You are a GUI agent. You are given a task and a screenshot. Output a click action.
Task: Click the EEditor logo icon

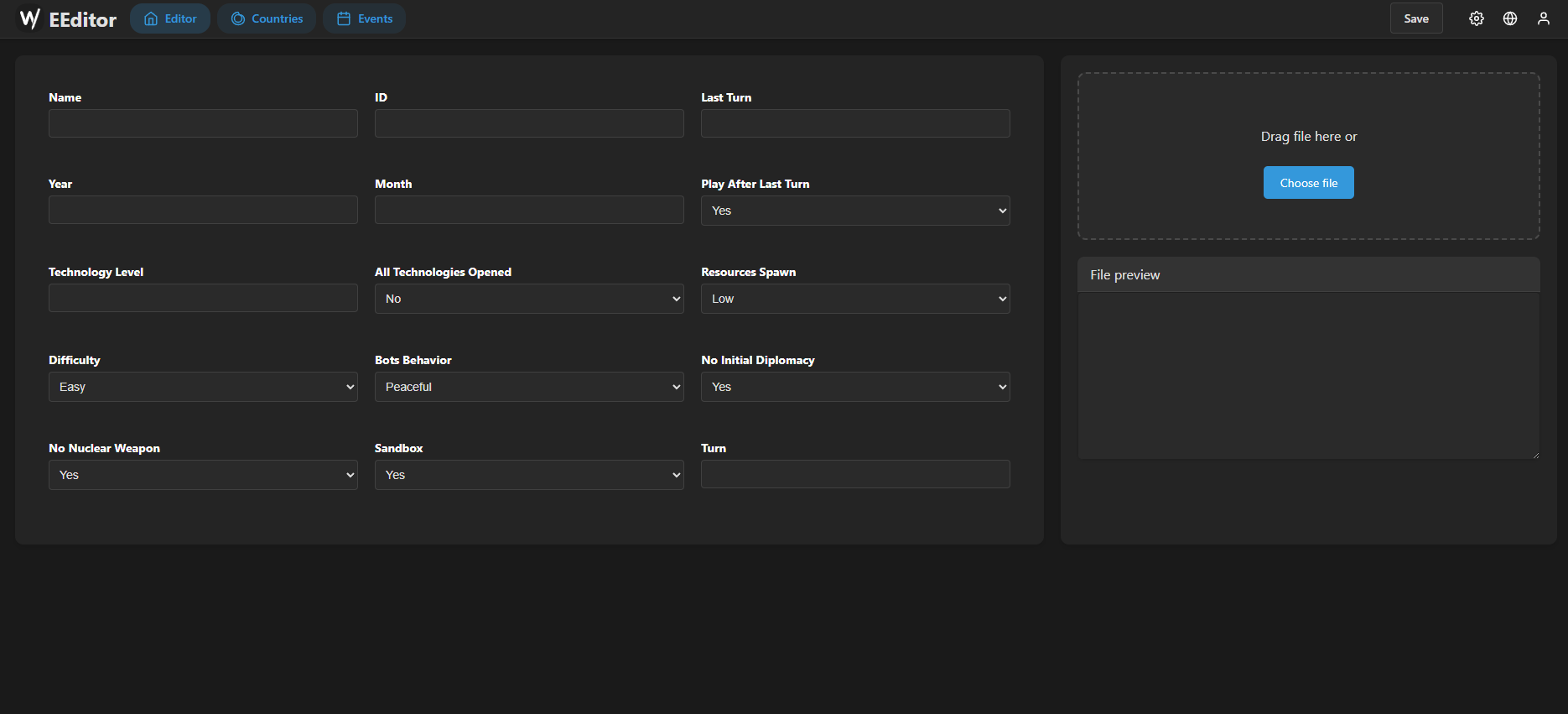point(30,18)
